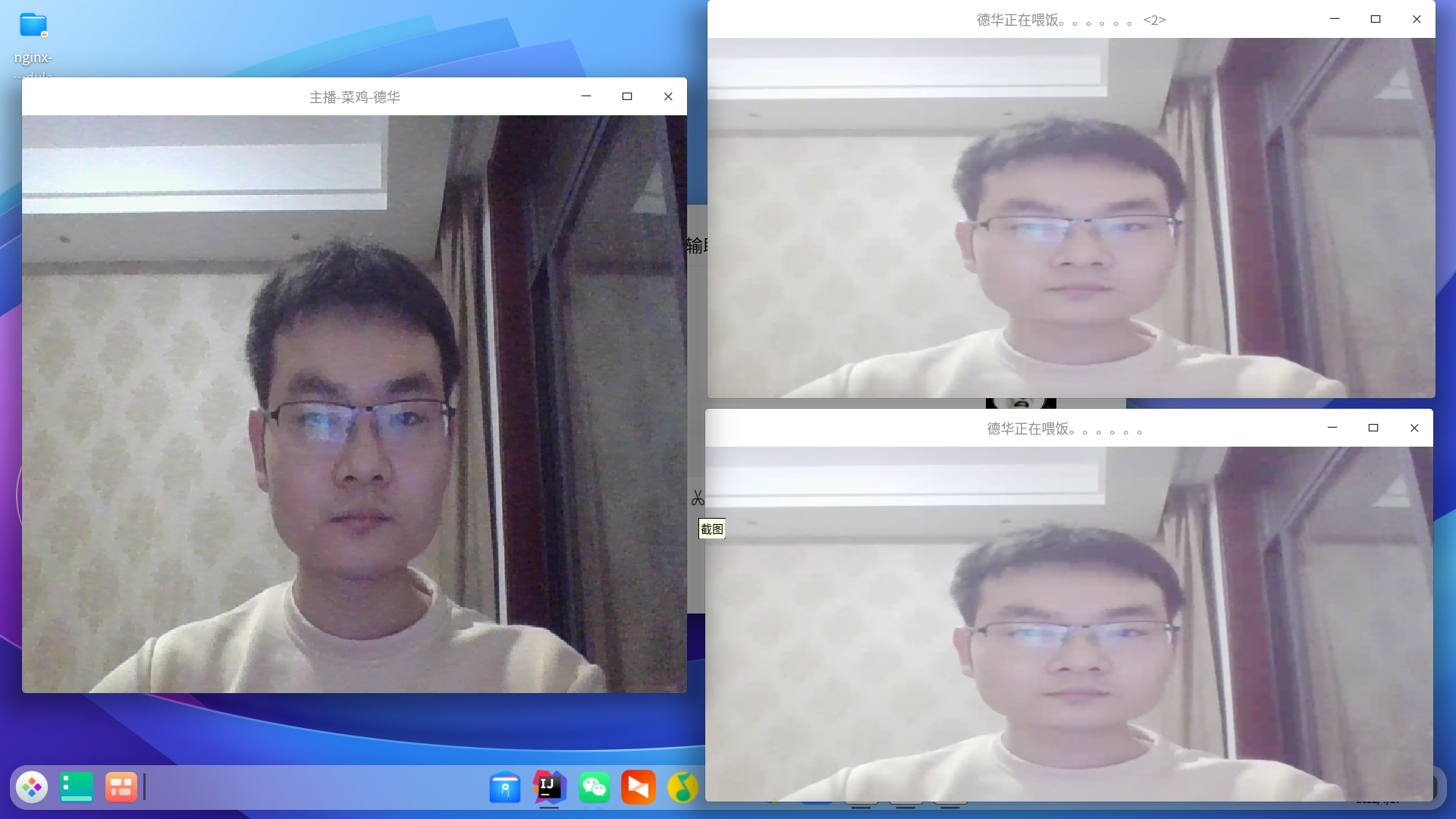1456x819 pixels.
Task: Click the green show-desktop dock icon
Action: click(x=77, y=787)
